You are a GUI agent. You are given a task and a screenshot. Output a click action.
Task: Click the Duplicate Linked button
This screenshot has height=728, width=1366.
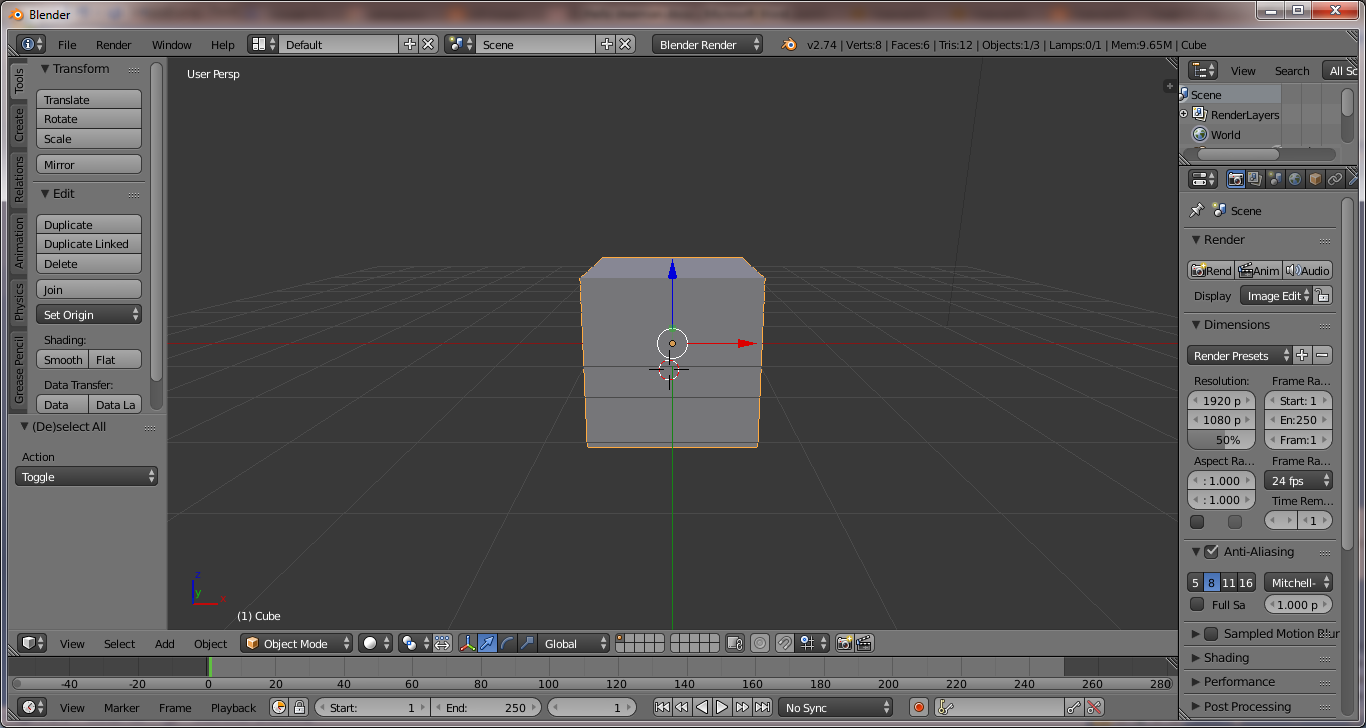pyautogui.click(x=88, y=244)
